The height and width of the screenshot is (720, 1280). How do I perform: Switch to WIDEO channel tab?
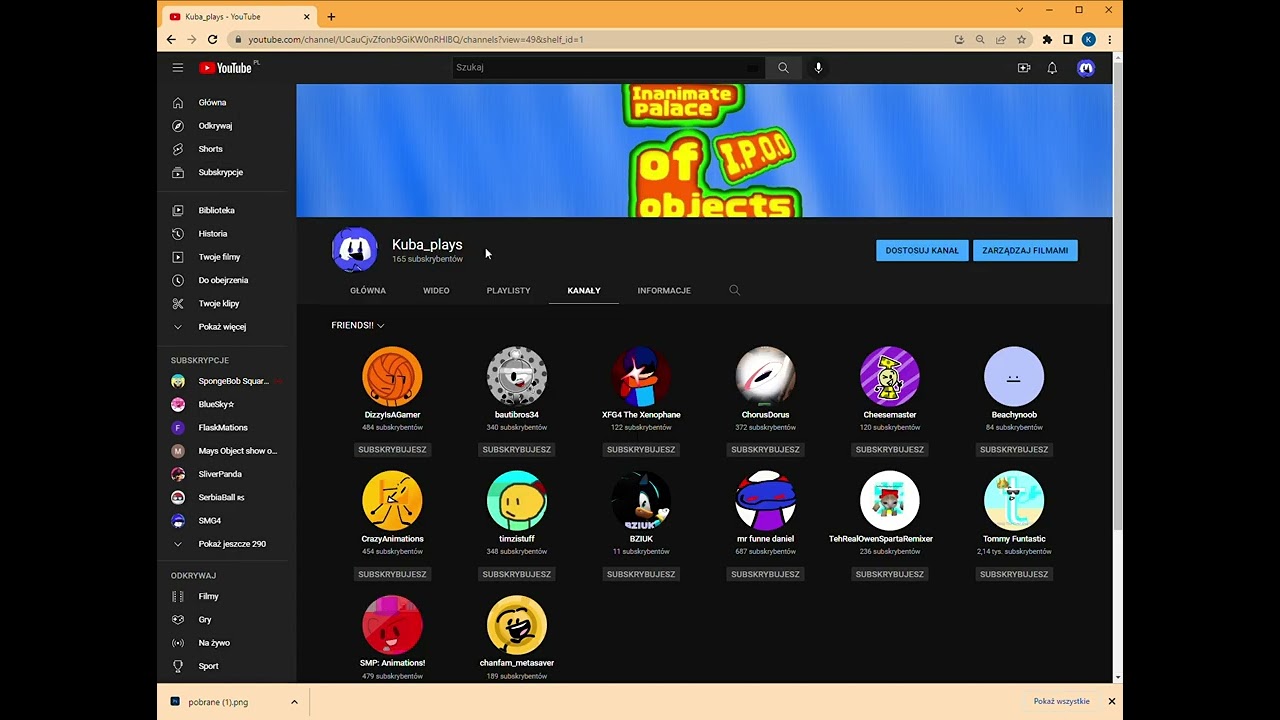436,290
